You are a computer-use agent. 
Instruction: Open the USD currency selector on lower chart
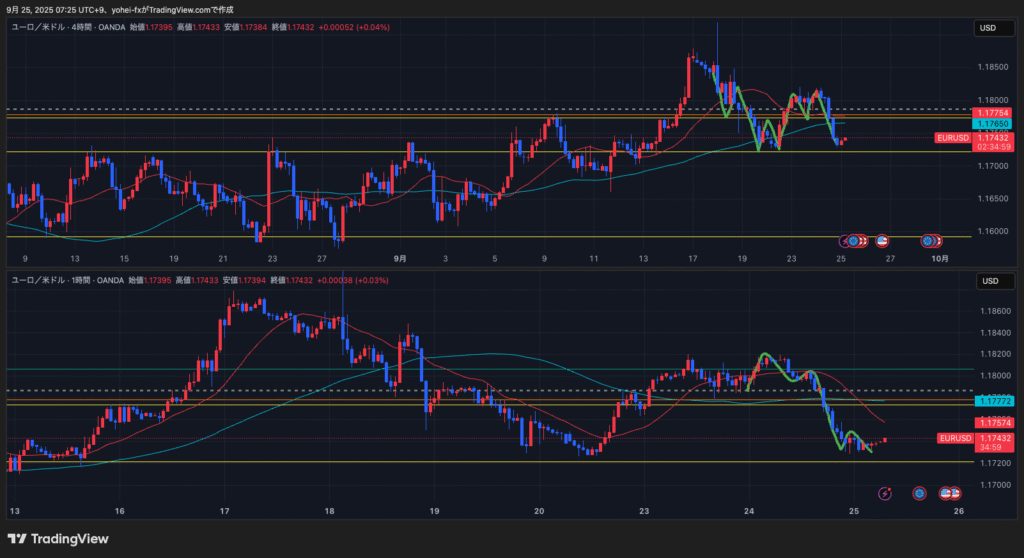tap(987, 281)
